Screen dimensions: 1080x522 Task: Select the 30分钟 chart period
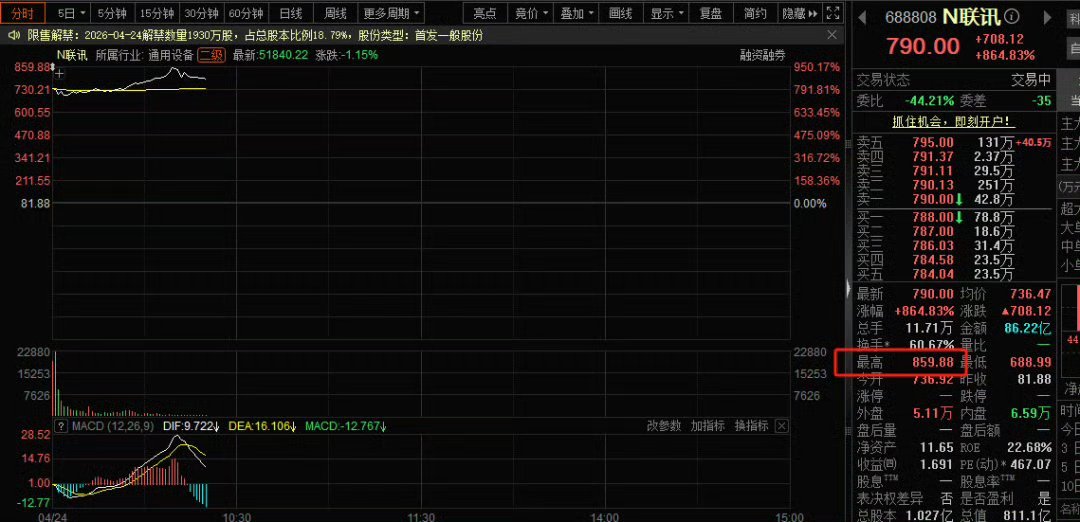coord(201,13)
